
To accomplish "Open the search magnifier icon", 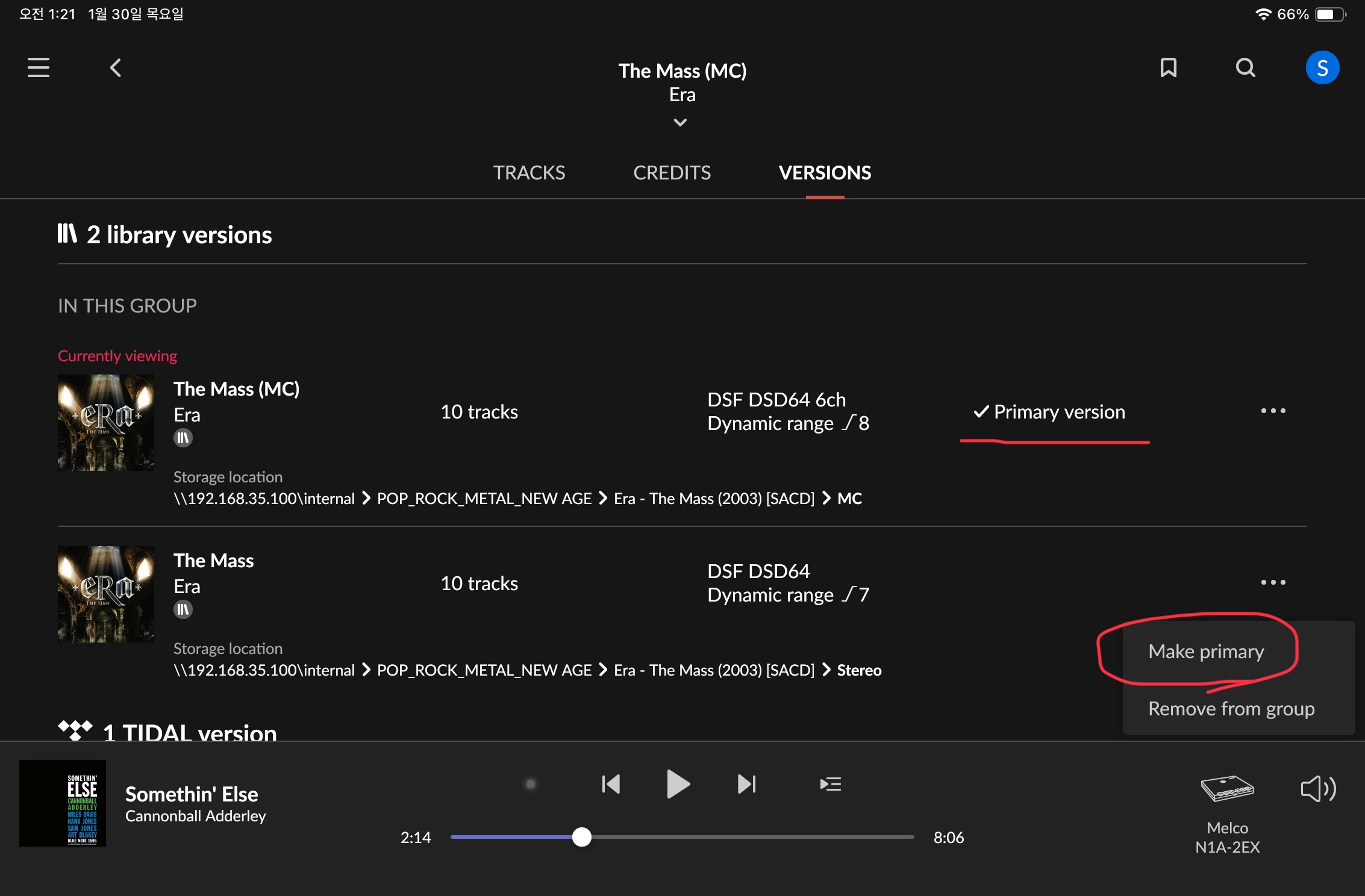I will point(1246,67).
